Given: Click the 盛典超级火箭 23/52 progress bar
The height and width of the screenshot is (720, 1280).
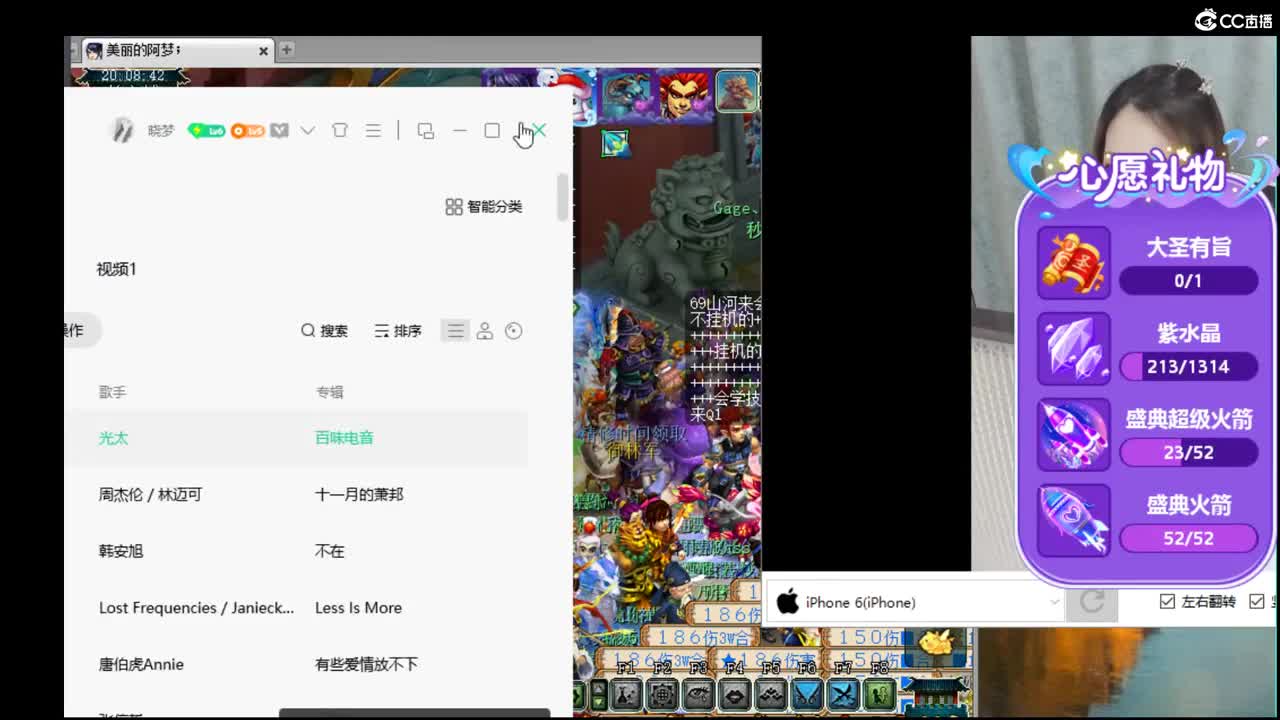Looking at the screenshot, I should tap(1188, 452).
